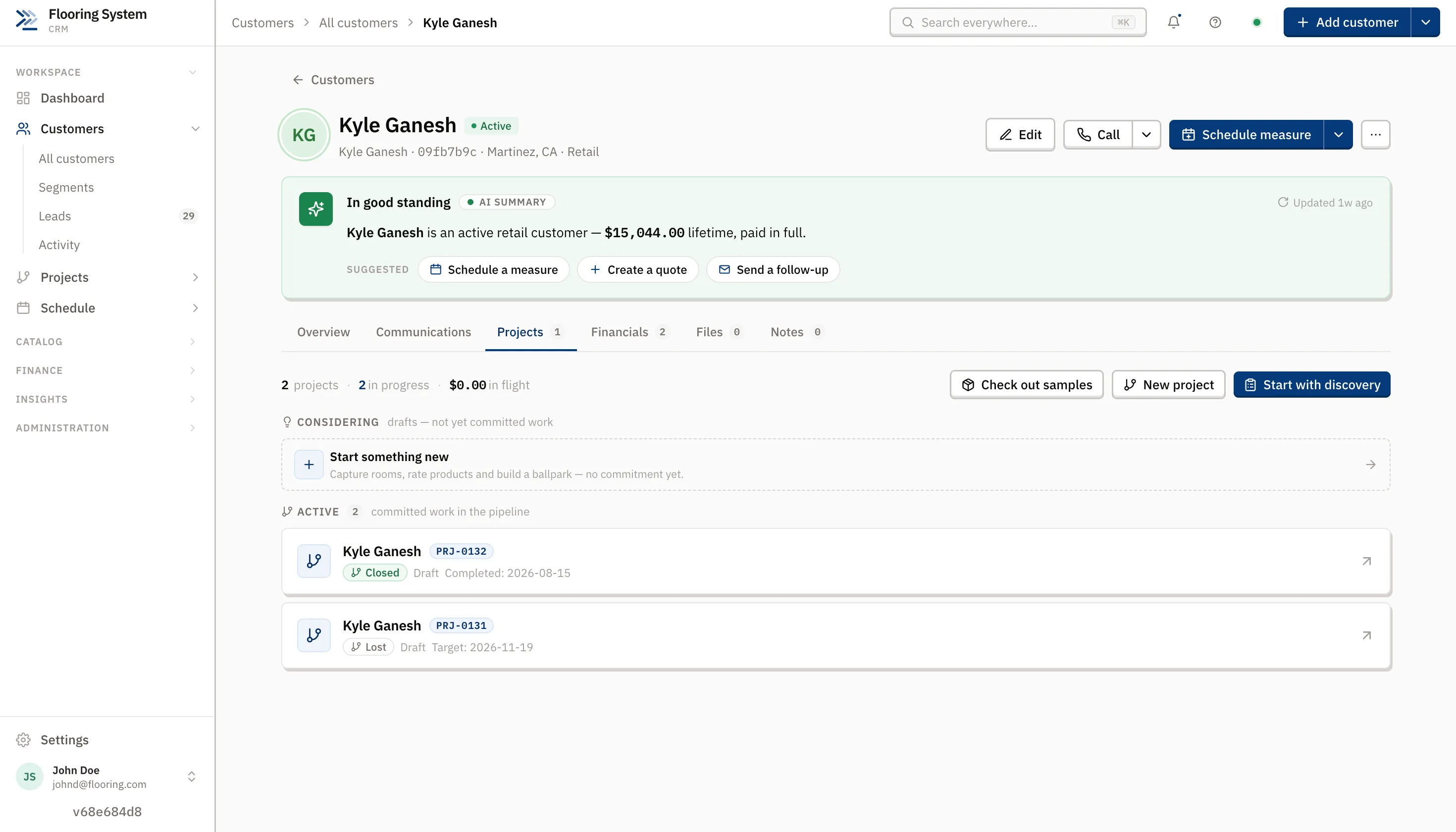Click the lightbulb icon beside CONSIDERING
1456x832 pixels.
287,422
